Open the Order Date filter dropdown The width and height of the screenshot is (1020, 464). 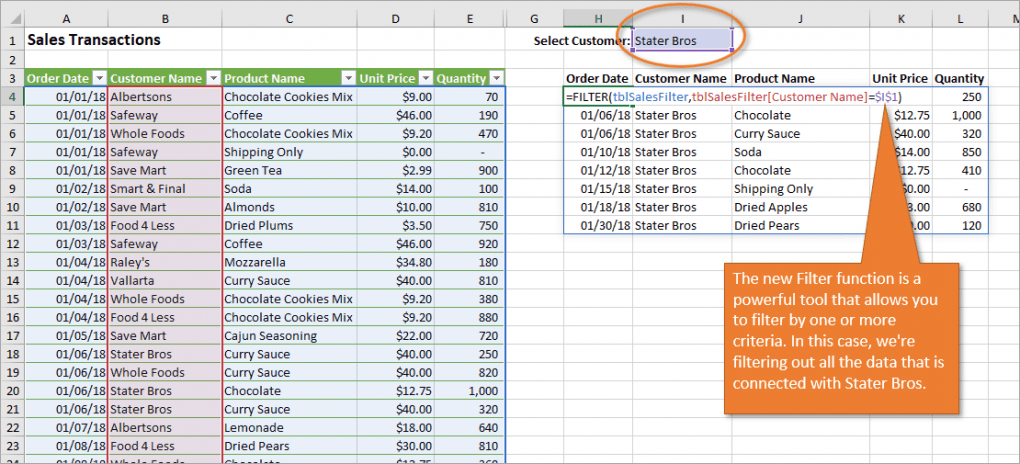coord(99,78)
